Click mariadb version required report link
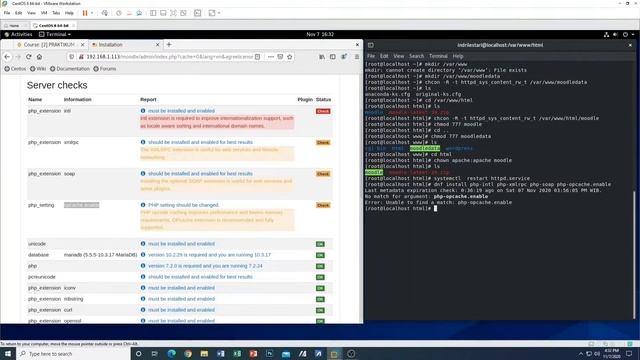 click(209, 255)
